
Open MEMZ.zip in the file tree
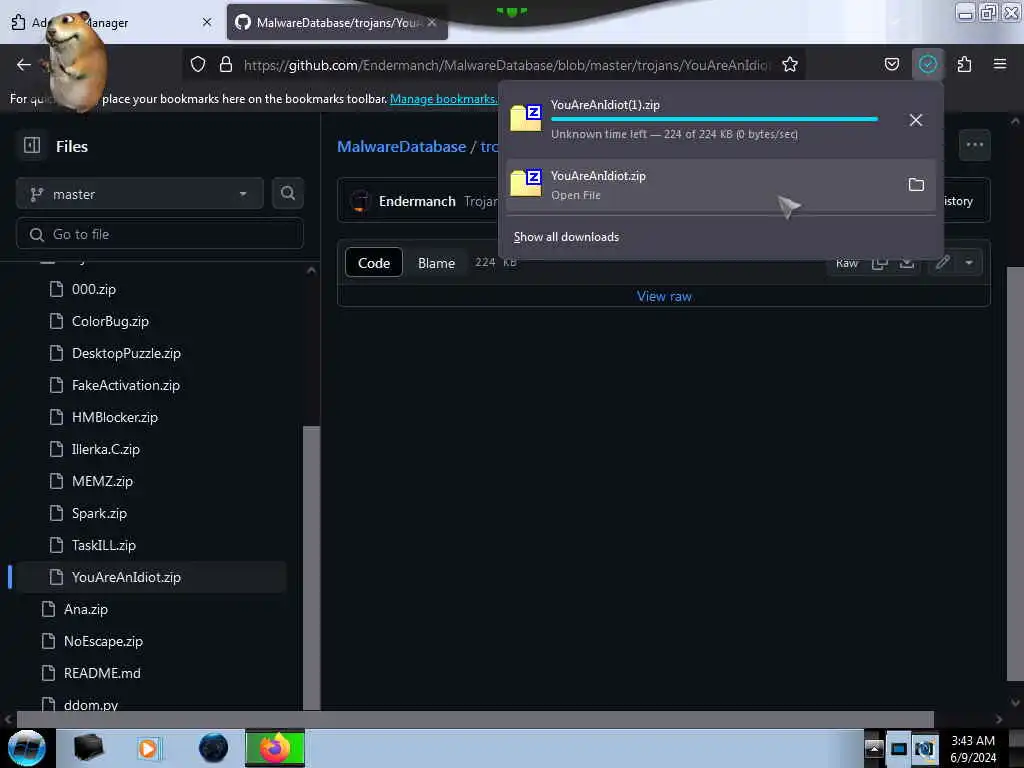[x=102, y=481]
